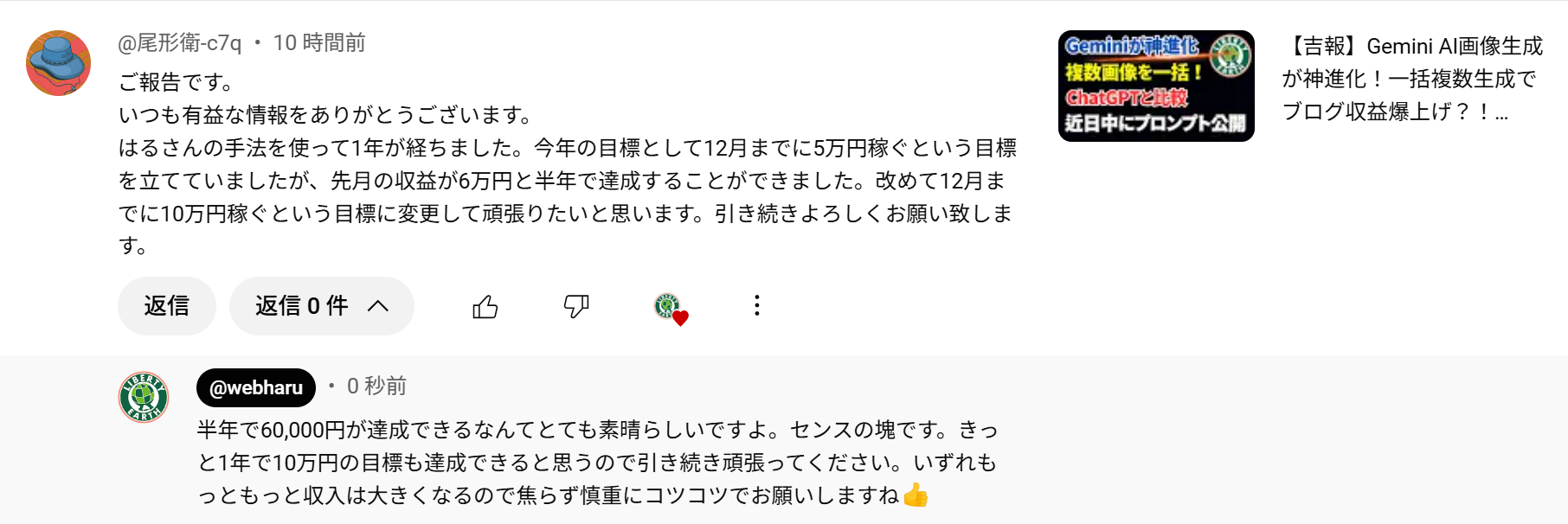Collapse the 返信 0 件 replies list
This screenshot has width=1568, height=524.
tap(302, 306)
